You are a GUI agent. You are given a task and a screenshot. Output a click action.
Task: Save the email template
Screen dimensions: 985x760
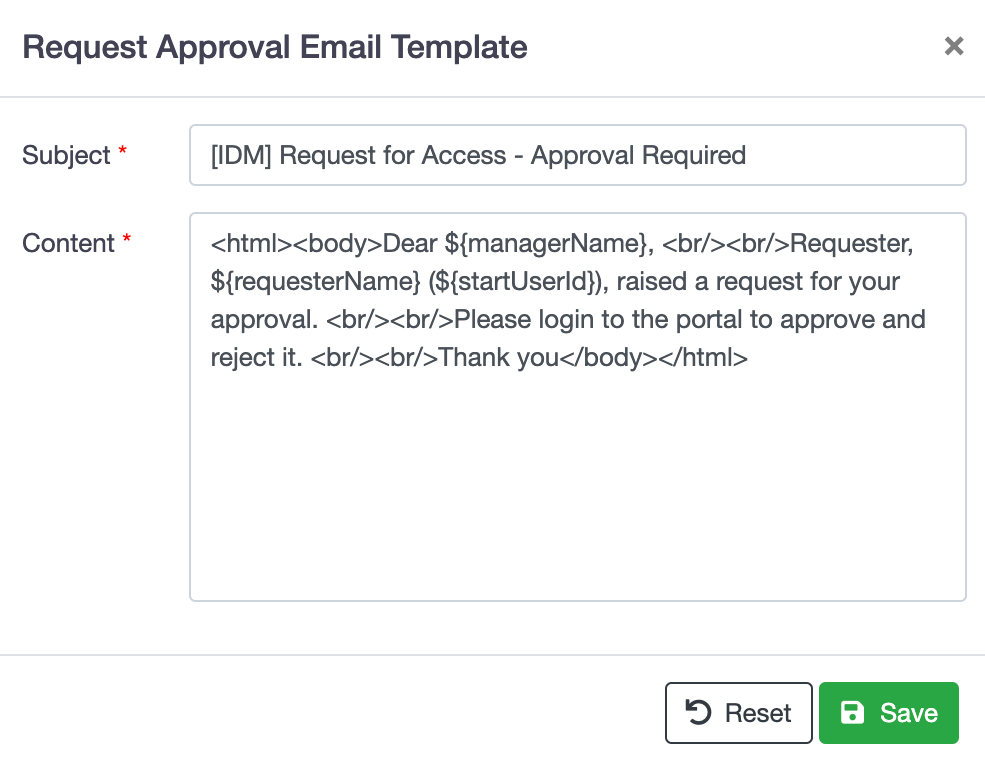888,713
